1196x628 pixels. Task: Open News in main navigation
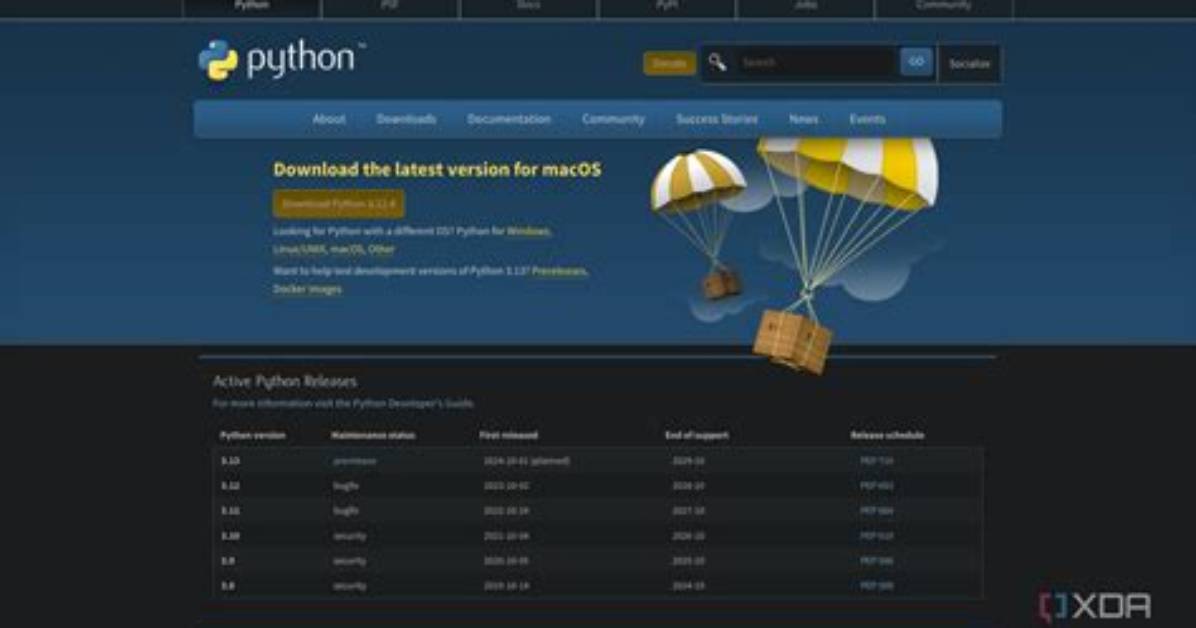[804, 119]
